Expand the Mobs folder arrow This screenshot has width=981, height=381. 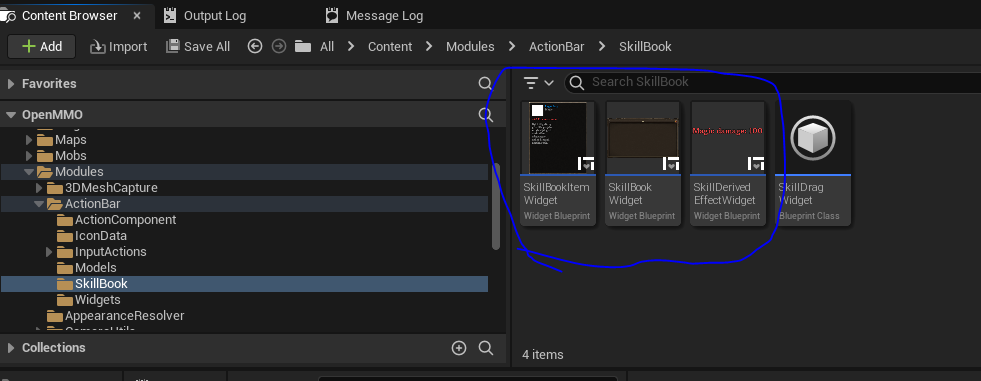29,156
